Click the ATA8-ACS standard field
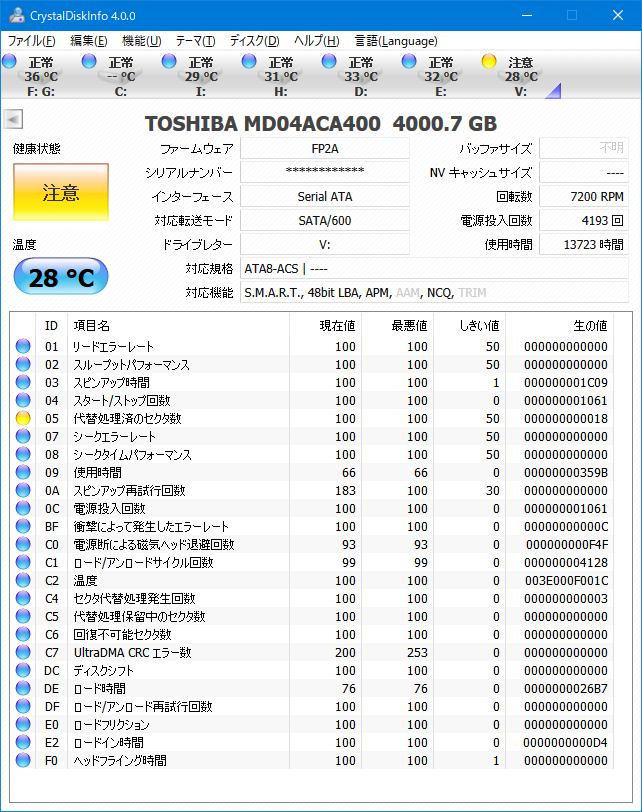The width and height of the screenshot is (642, 812). coord(434,268)
